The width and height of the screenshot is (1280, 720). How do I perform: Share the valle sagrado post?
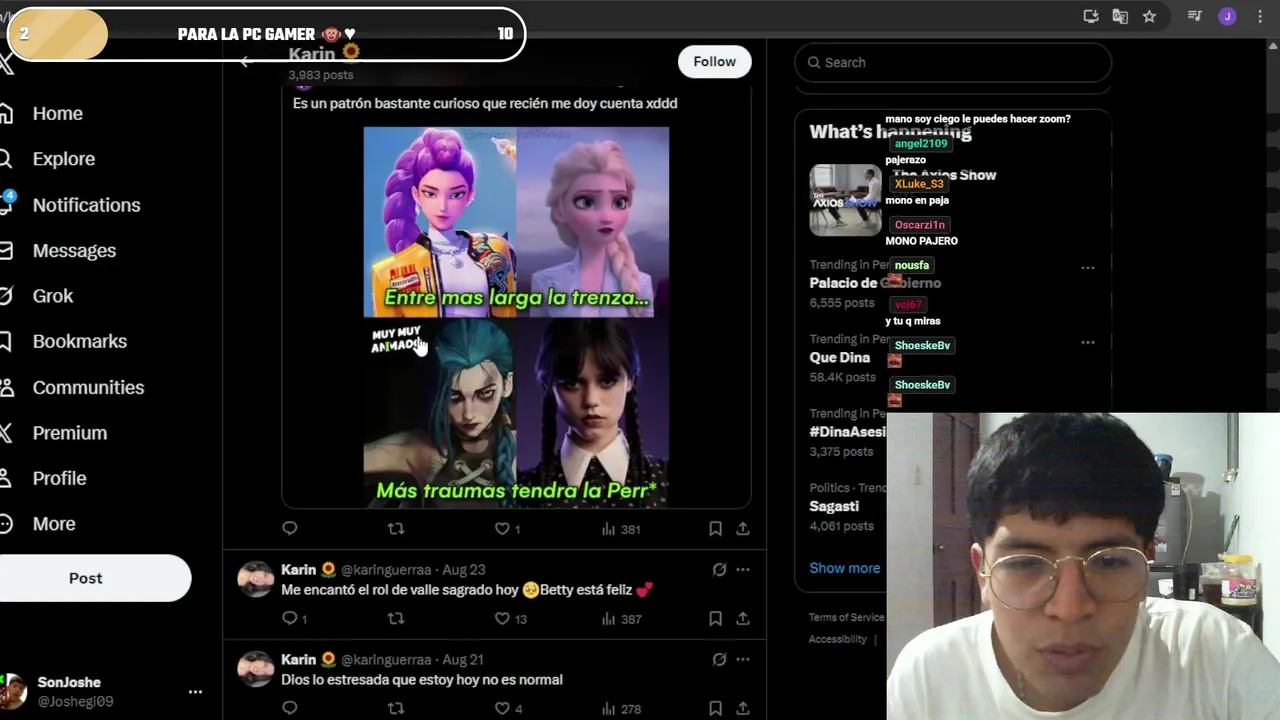[x=743, y=619]
